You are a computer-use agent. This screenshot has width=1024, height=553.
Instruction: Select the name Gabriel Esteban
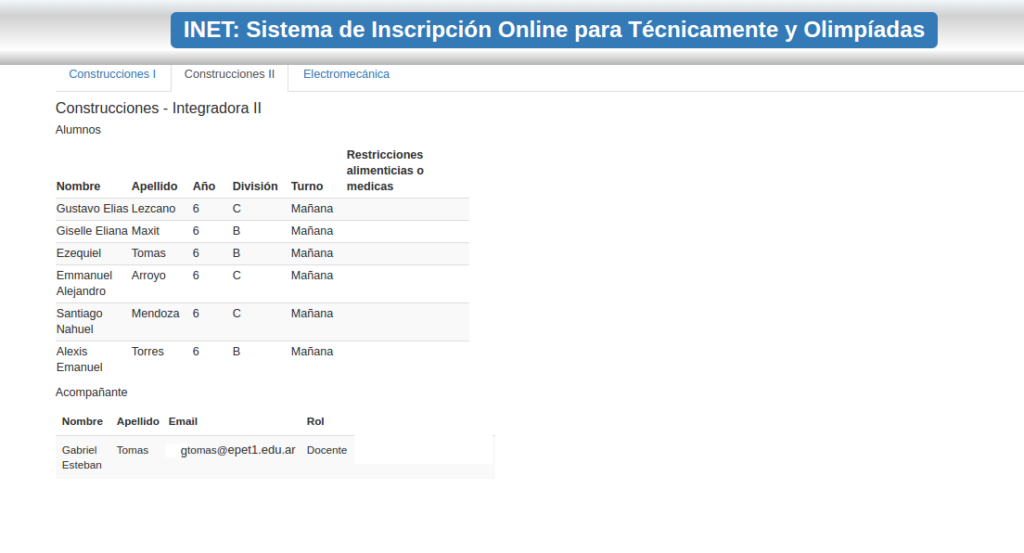coord(82,458)
